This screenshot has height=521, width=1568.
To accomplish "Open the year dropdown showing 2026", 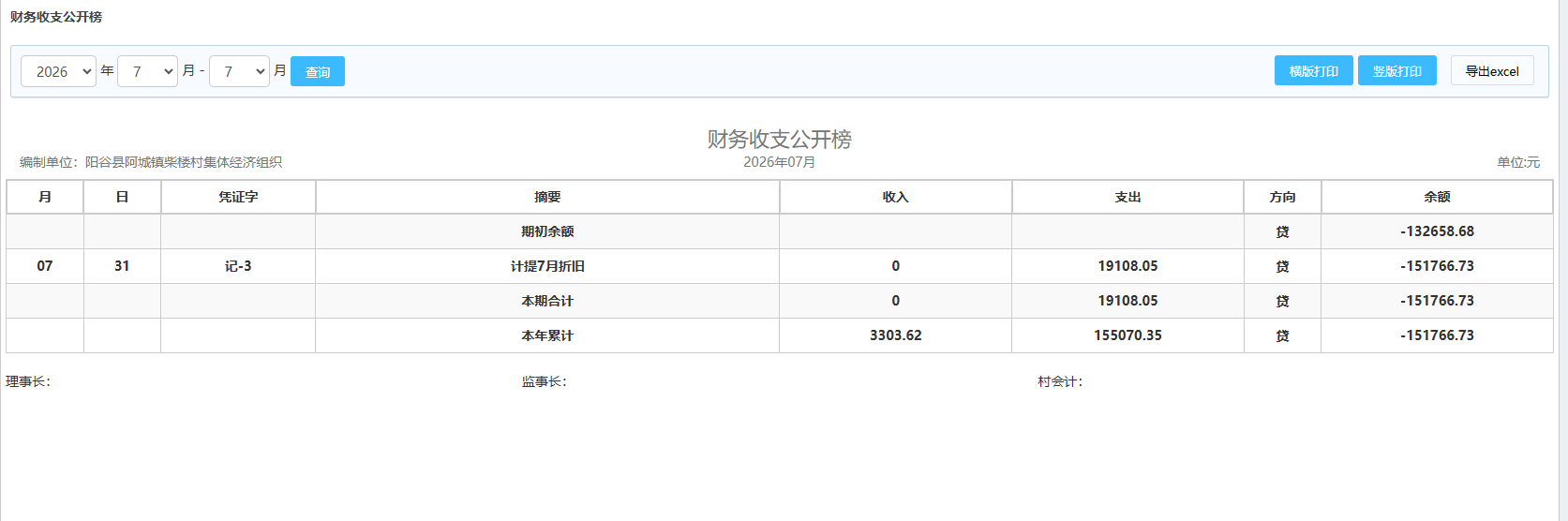I will click(58, 71).
